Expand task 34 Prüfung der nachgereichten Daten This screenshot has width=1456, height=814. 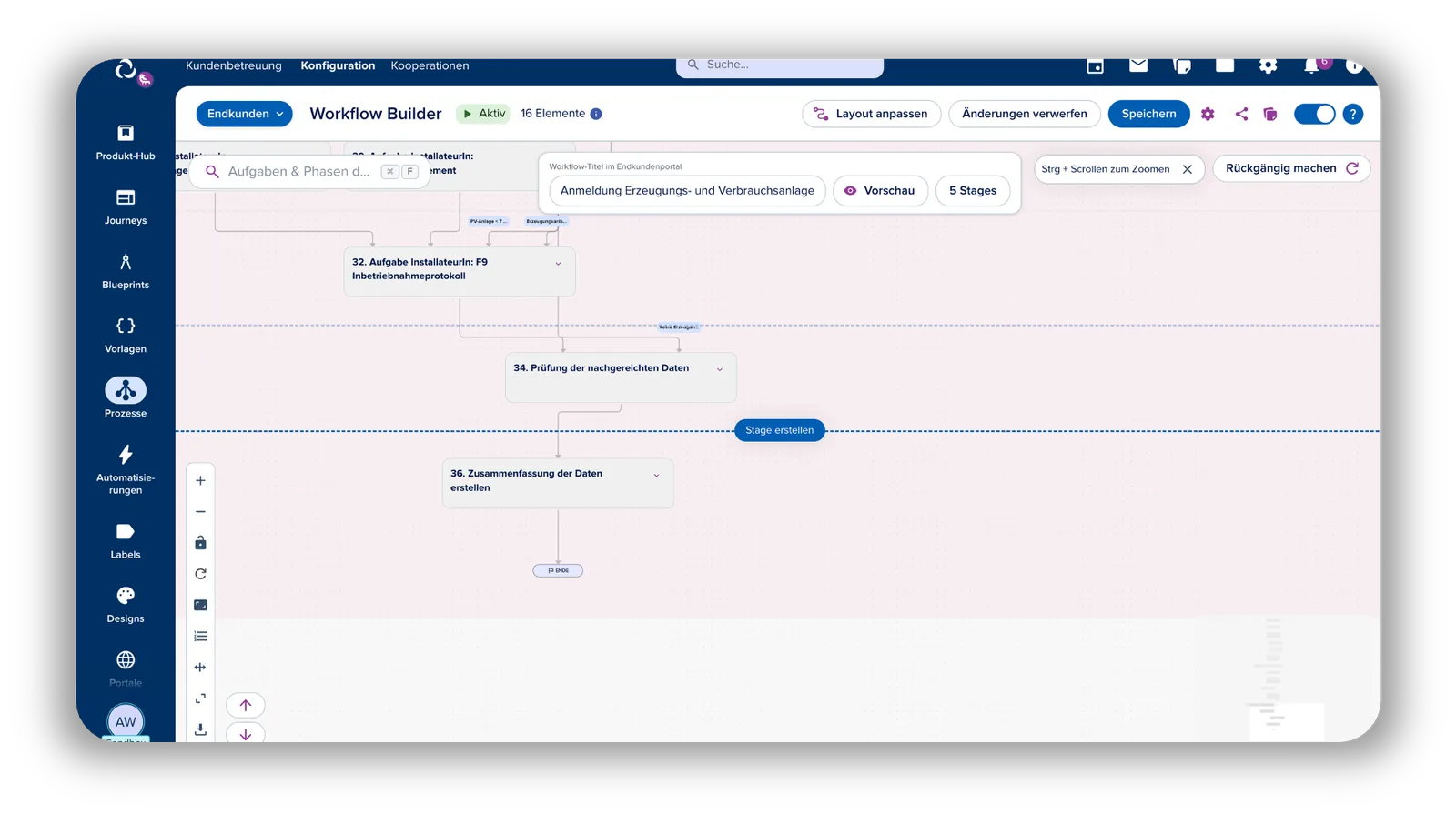tap(719, 369)
